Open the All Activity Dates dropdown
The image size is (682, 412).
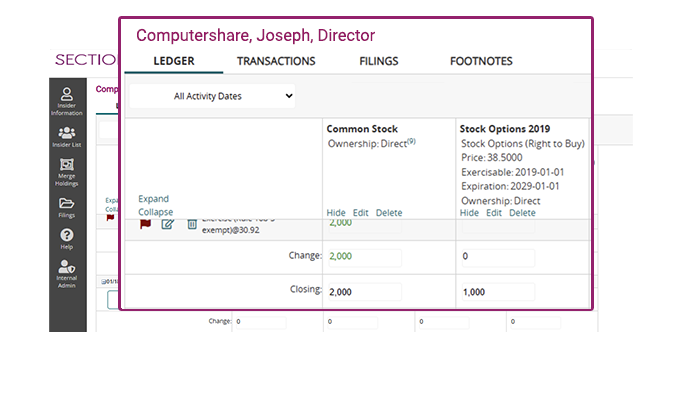(213, 96)
